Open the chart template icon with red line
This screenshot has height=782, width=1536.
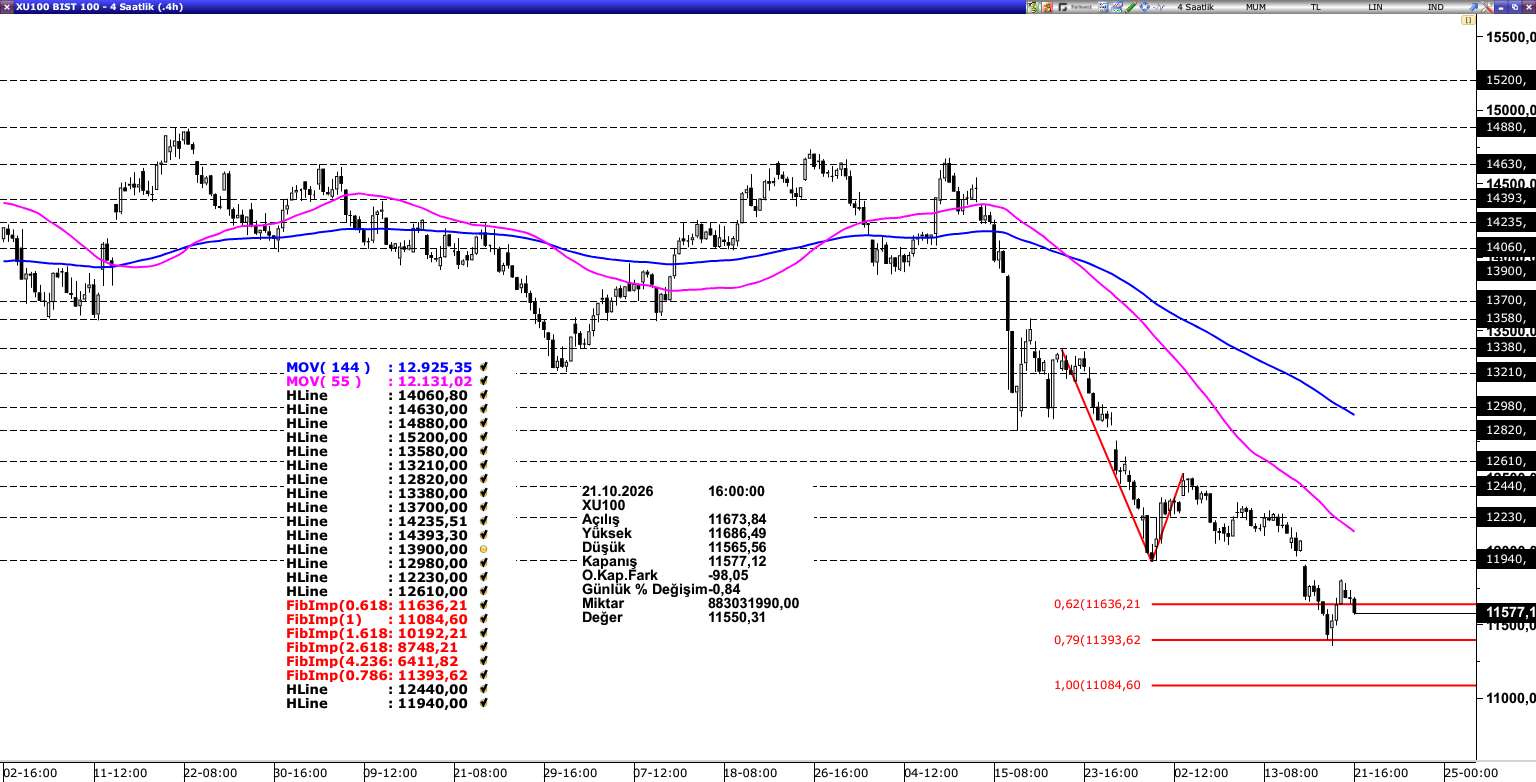coord(1117,7)
